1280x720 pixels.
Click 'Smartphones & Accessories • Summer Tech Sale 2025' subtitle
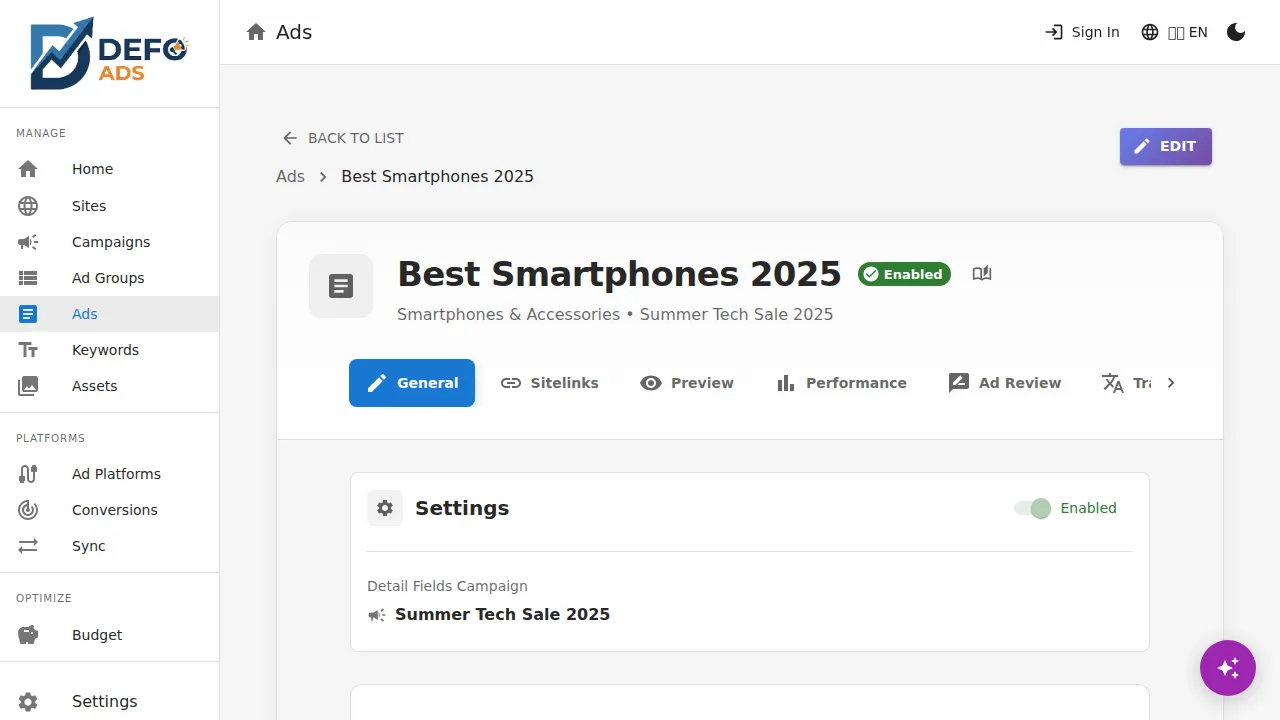point(615,314)
